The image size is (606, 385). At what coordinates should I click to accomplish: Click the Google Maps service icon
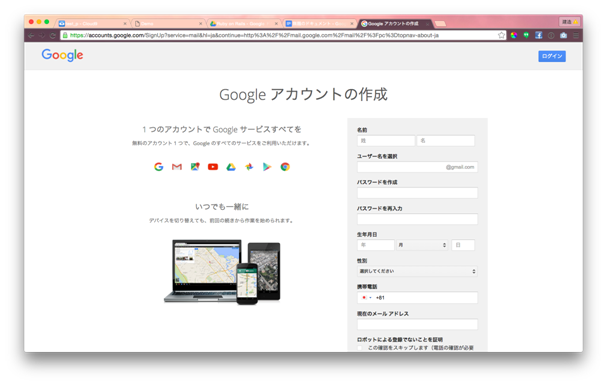click(x=195, y=167)
